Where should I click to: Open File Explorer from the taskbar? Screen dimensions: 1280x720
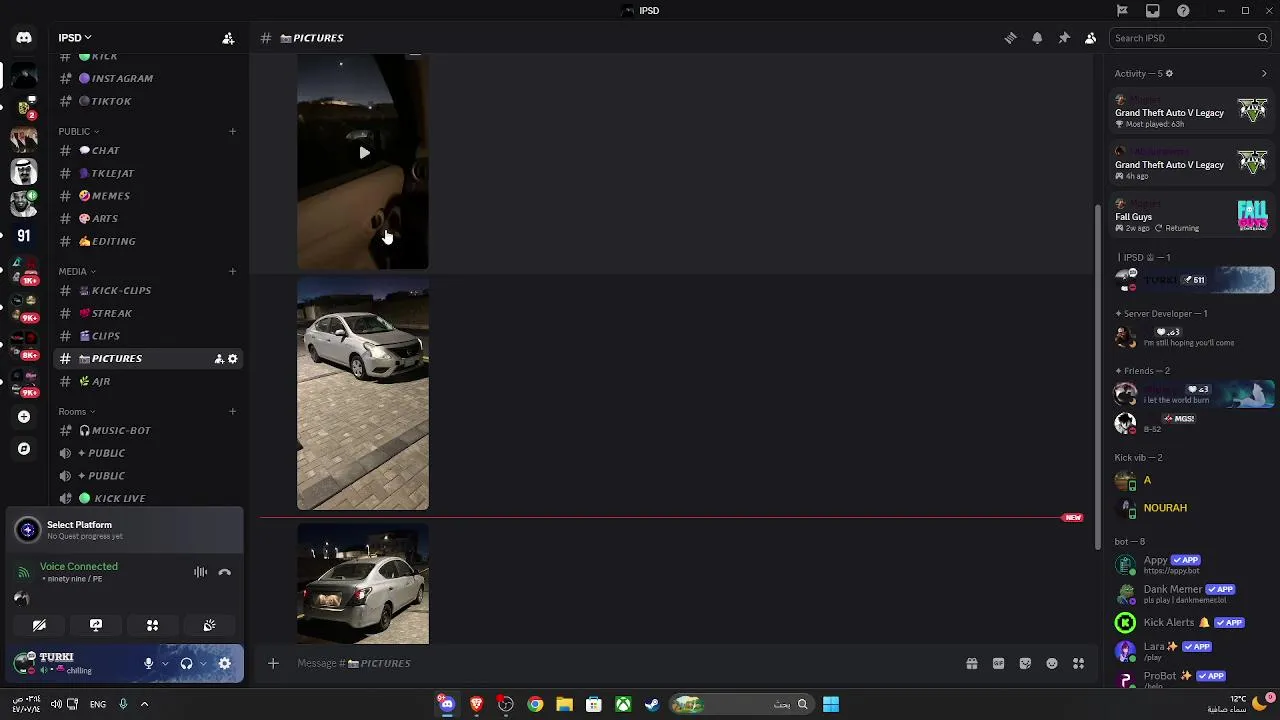564,705
